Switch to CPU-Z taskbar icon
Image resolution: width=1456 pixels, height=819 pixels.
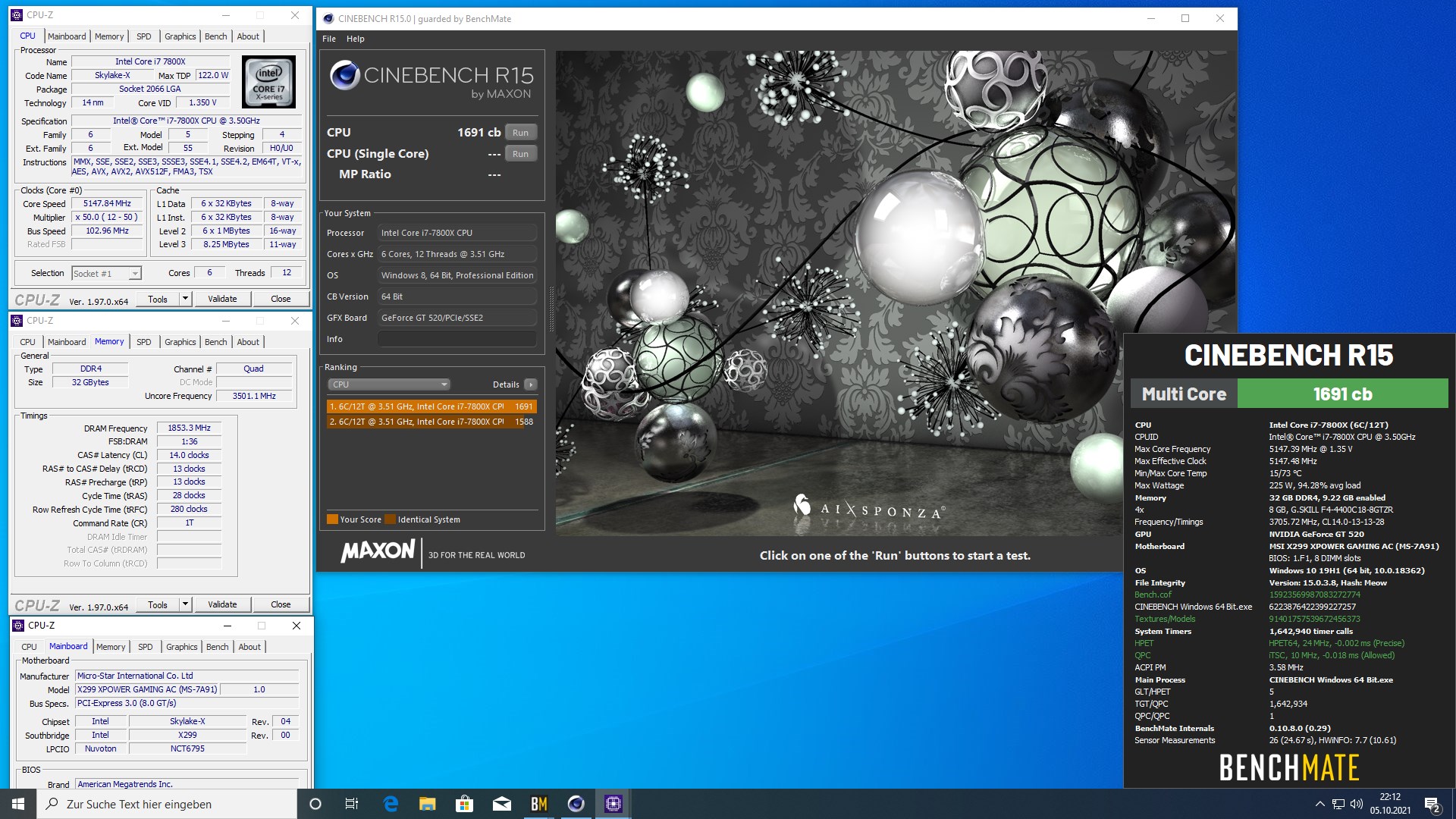click(613, 804)
